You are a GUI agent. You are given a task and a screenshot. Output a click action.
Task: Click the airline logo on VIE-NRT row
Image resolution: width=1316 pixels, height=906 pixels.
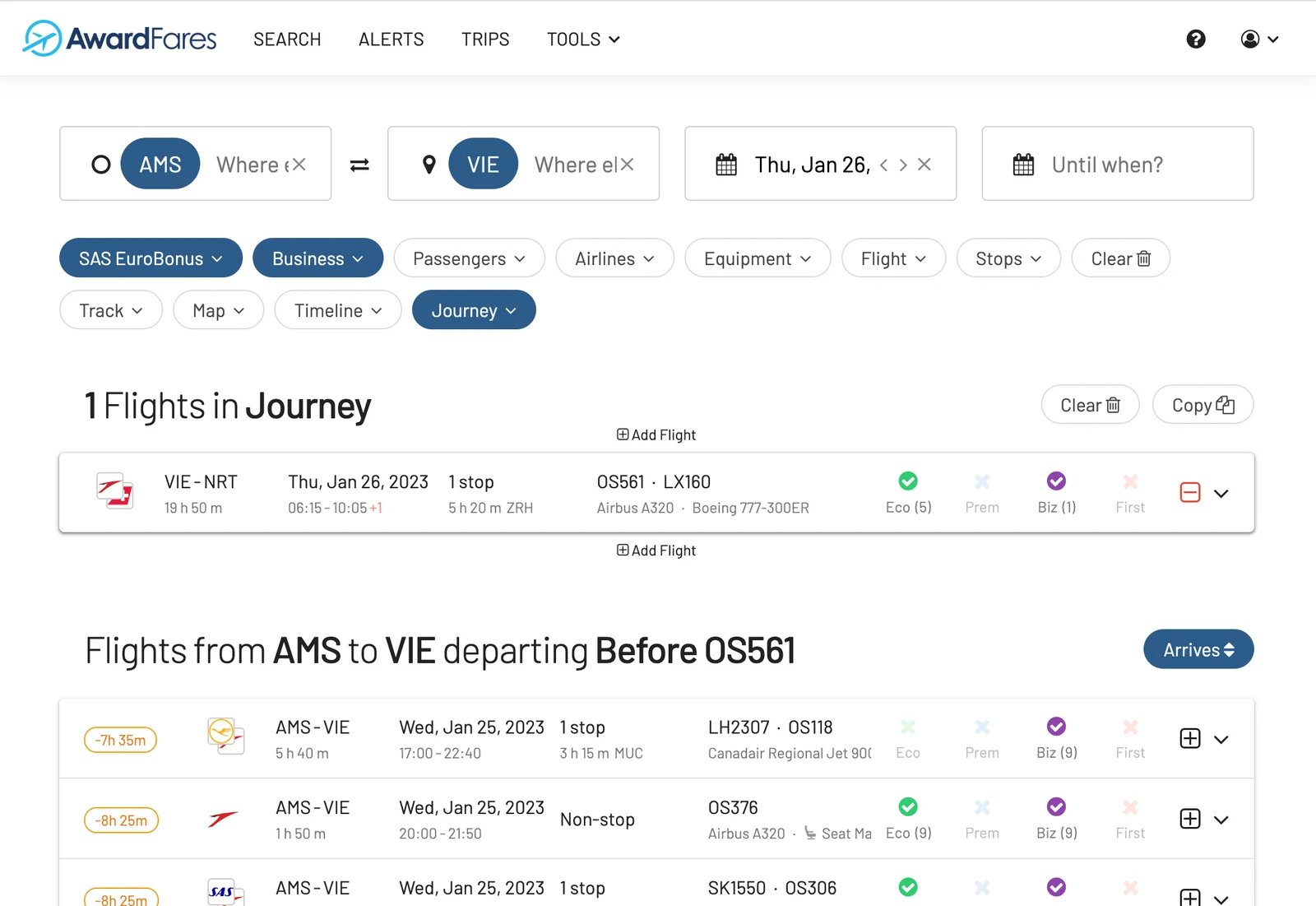115,491
